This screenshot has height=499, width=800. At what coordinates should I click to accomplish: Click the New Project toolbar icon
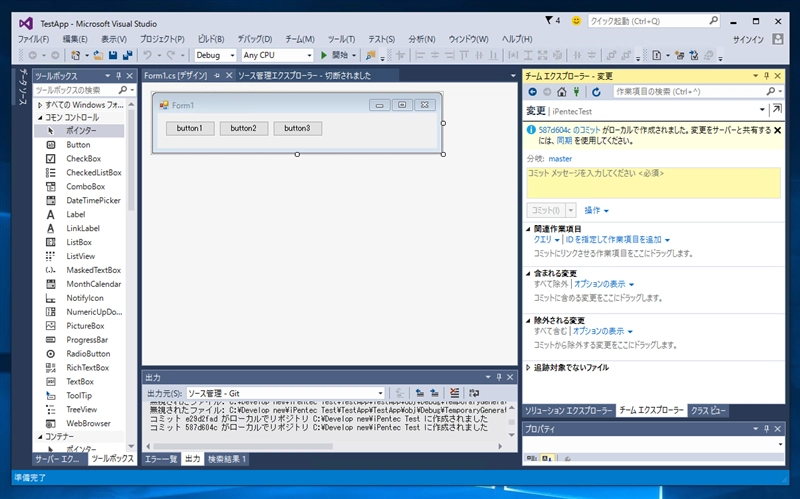click(76, 55)
